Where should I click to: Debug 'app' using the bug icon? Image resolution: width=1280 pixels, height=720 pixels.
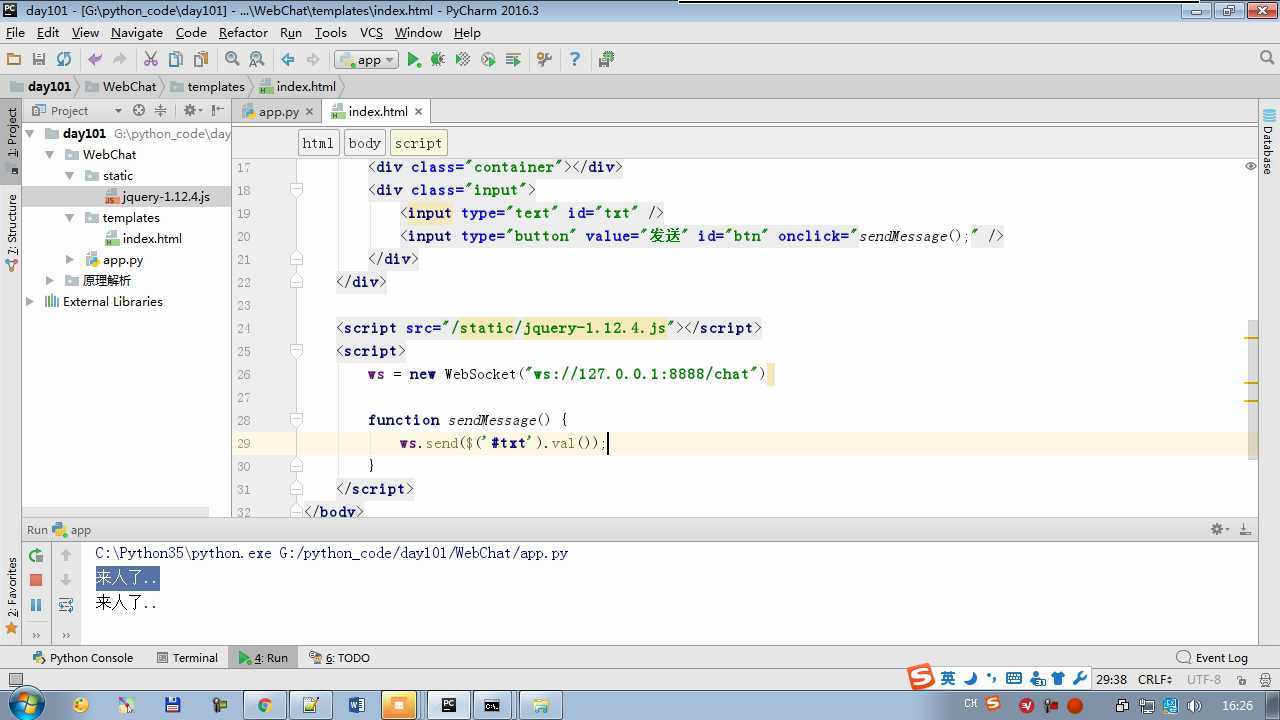(x=437, y=60)
